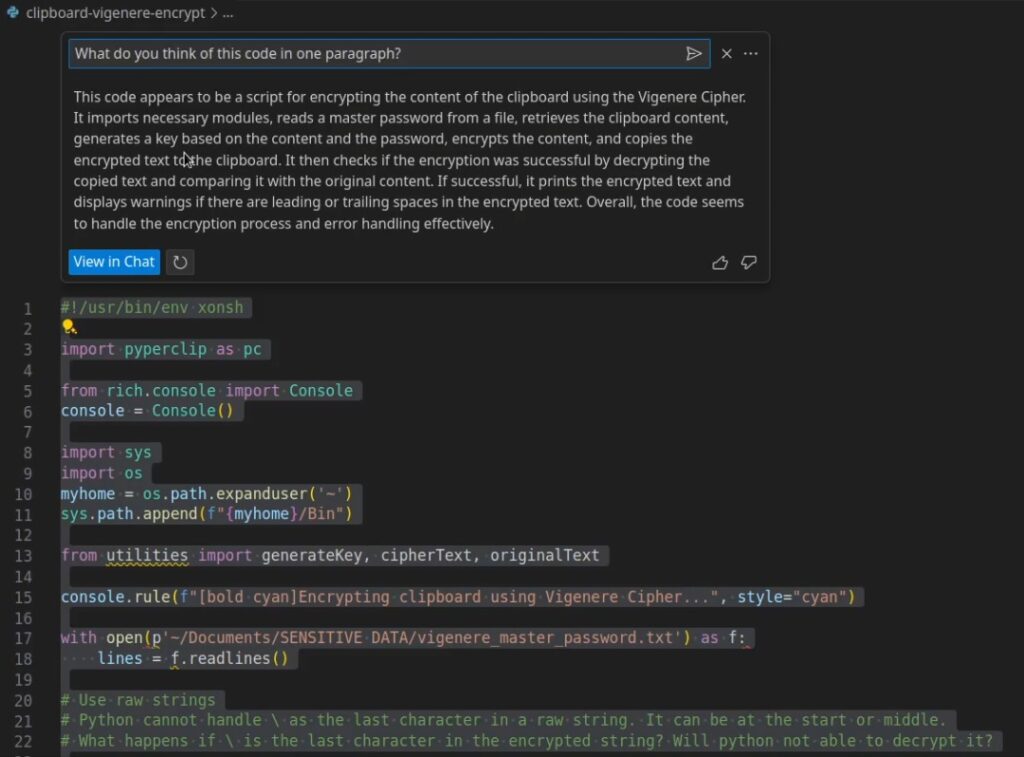Click line number 17 in the gutter
The image size is (1024, 757).
[24, 639]
